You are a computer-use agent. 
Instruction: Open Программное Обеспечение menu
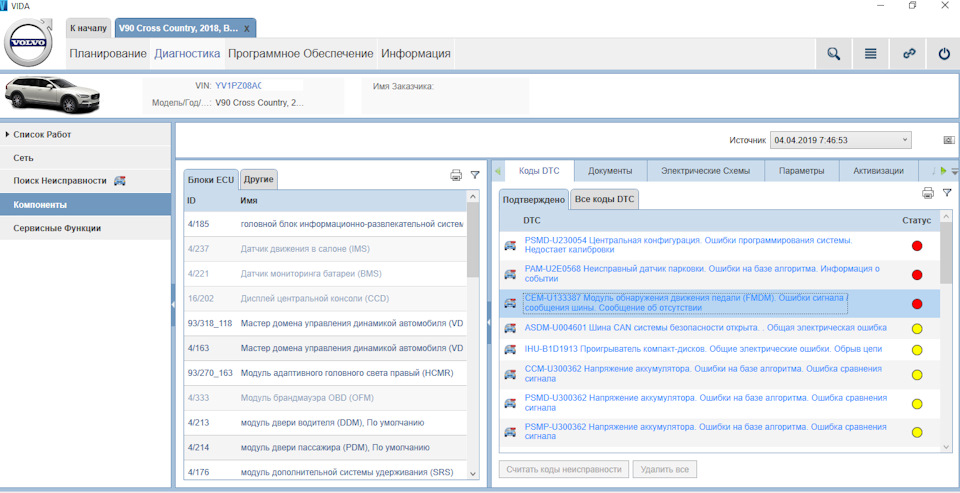tap(301, 53)
